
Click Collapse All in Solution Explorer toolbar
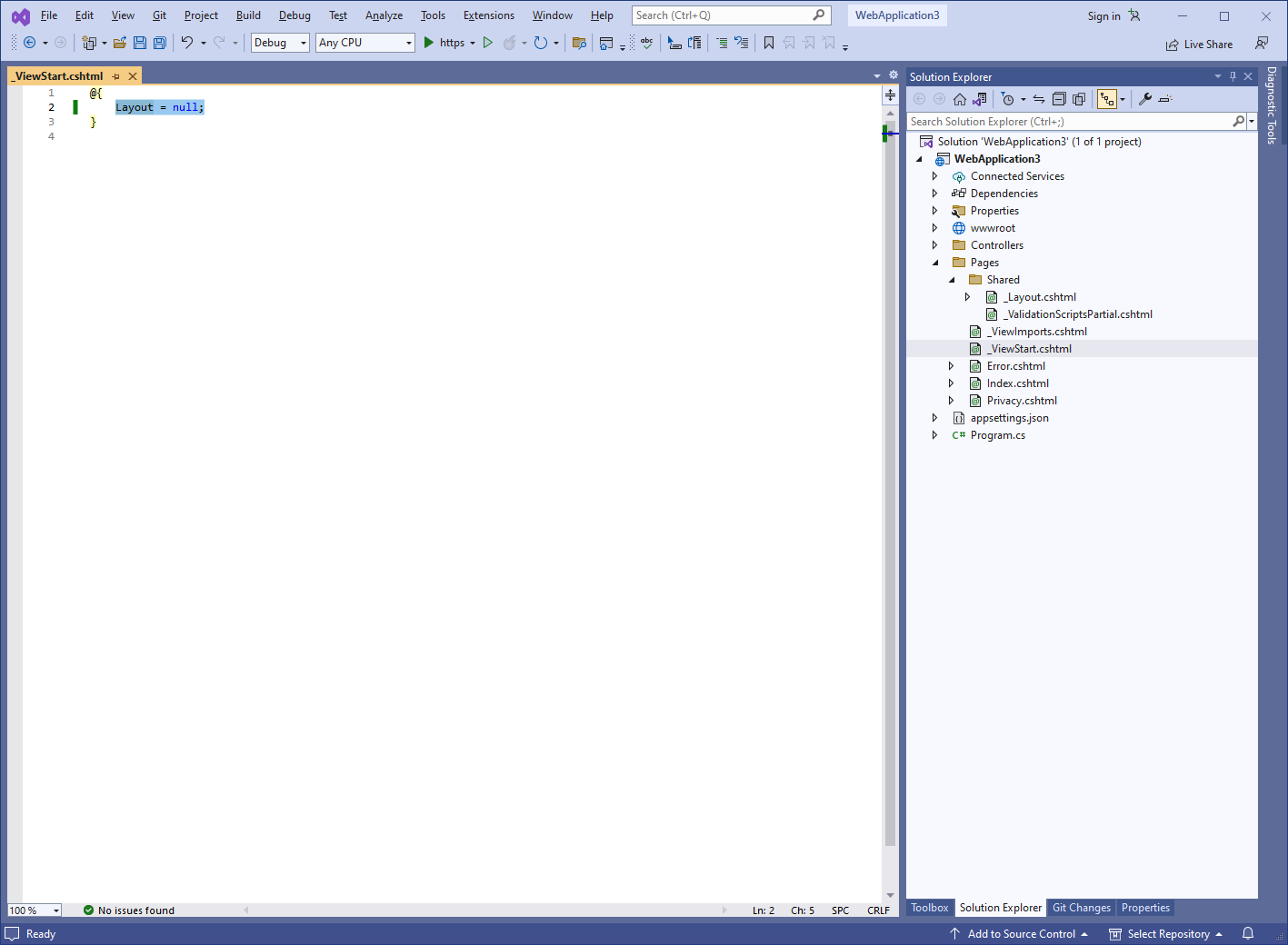click(1059, 99)
